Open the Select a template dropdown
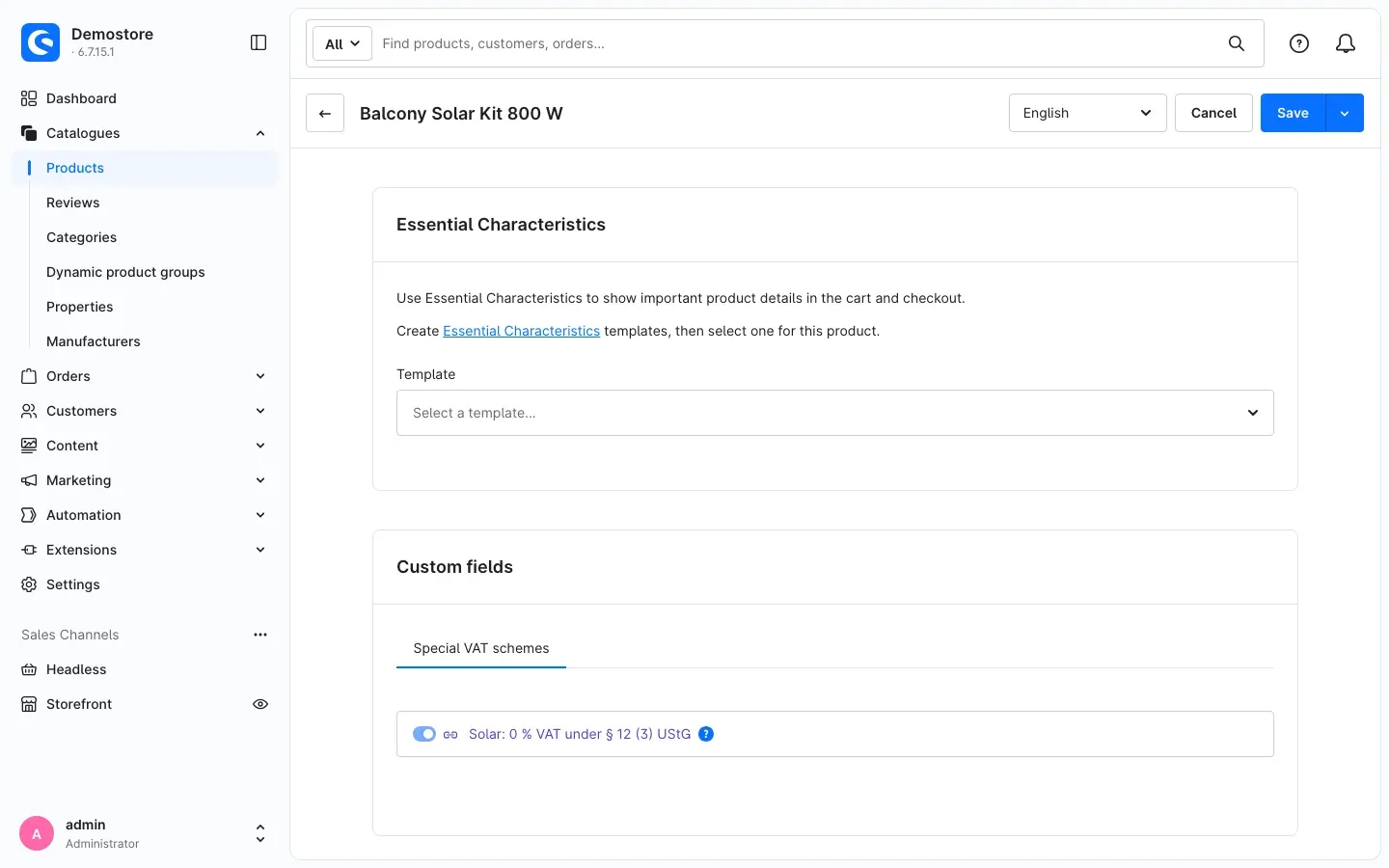This screenshot has height=868, width=1389. coord(835,413)
